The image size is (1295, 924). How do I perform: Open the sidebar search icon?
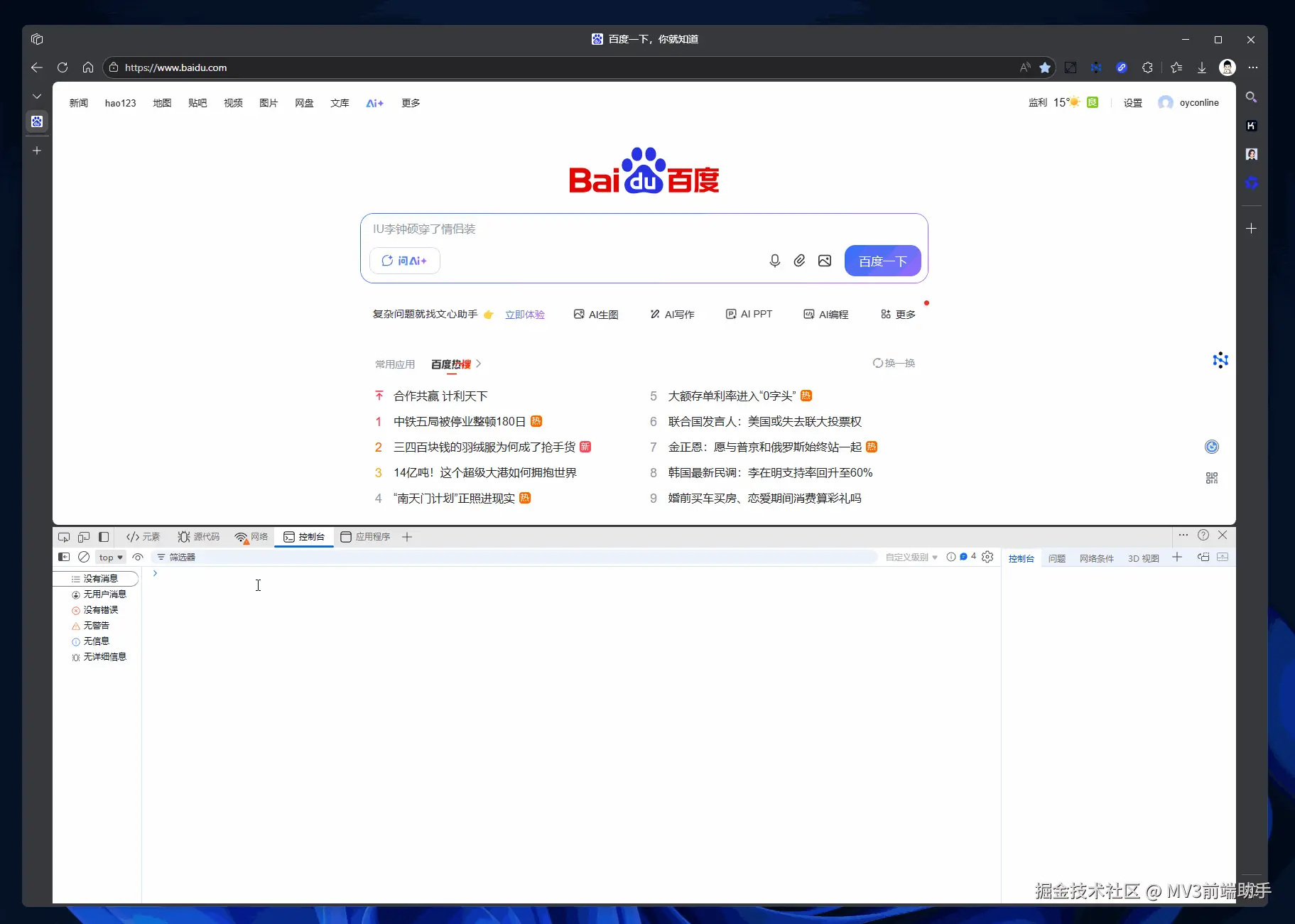(x=1252, y=97)
